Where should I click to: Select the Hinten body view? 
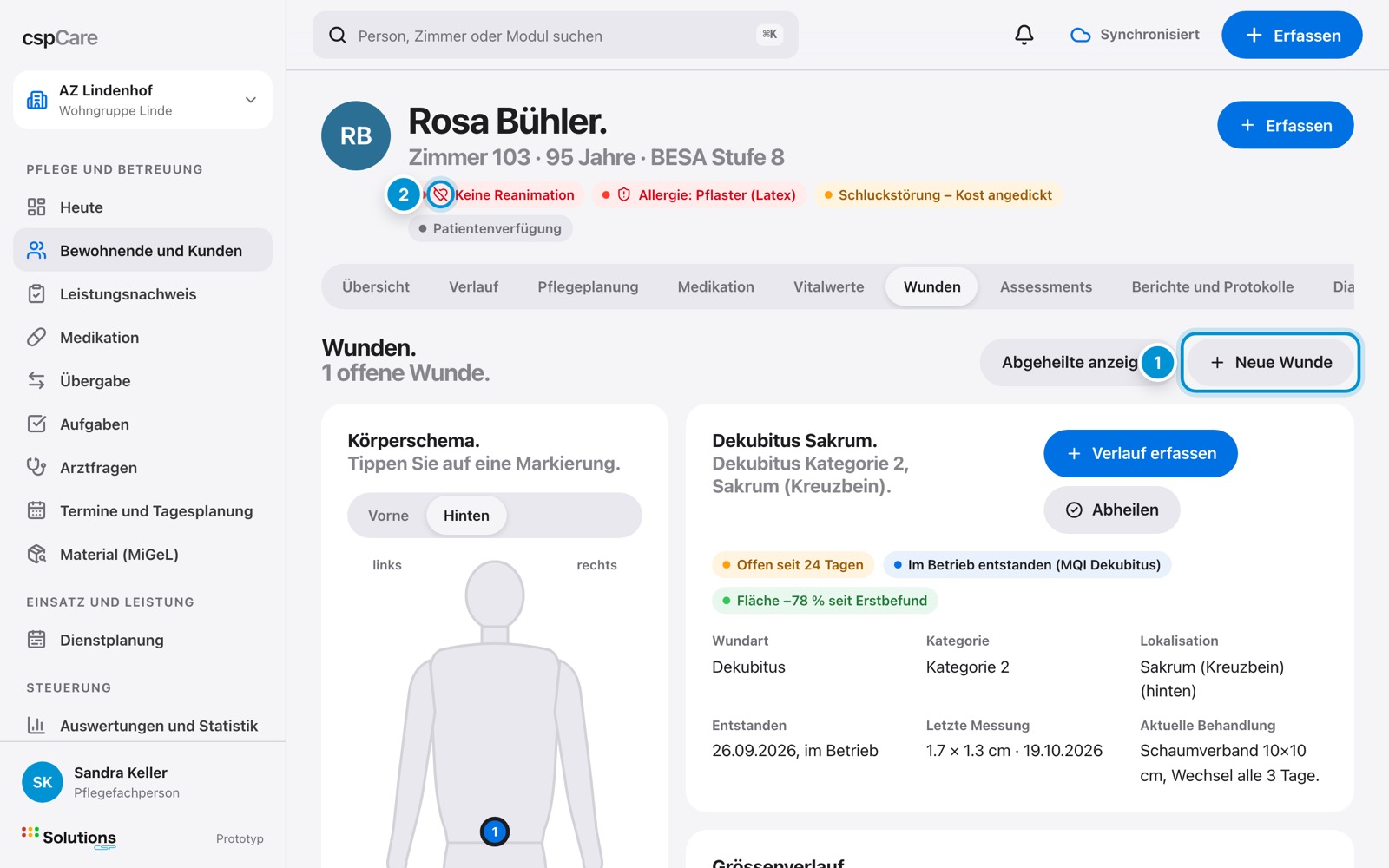466,516
